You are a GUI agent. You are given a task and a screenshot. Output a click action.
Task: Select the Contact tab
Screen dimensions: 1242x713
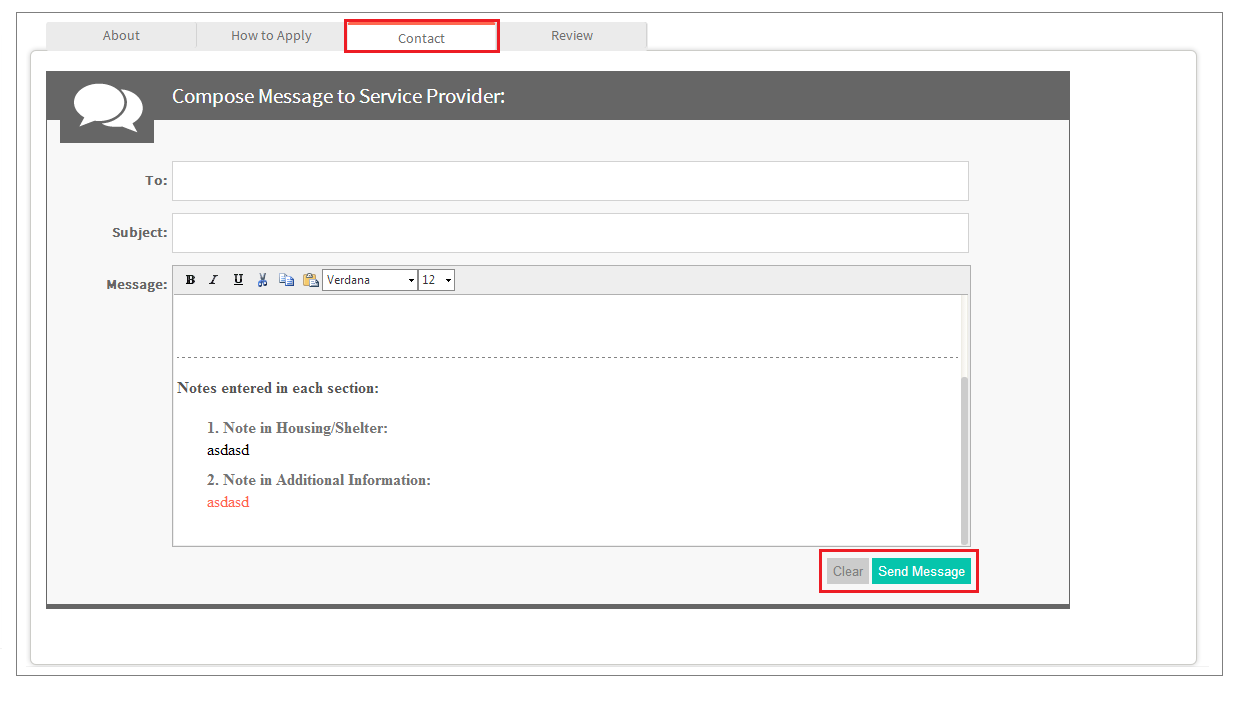[421, 38]
